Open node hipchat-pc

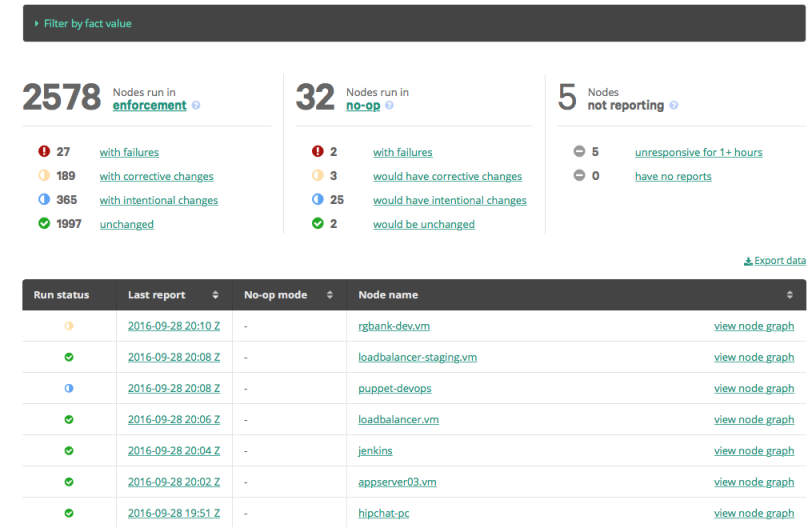point(384,513)
